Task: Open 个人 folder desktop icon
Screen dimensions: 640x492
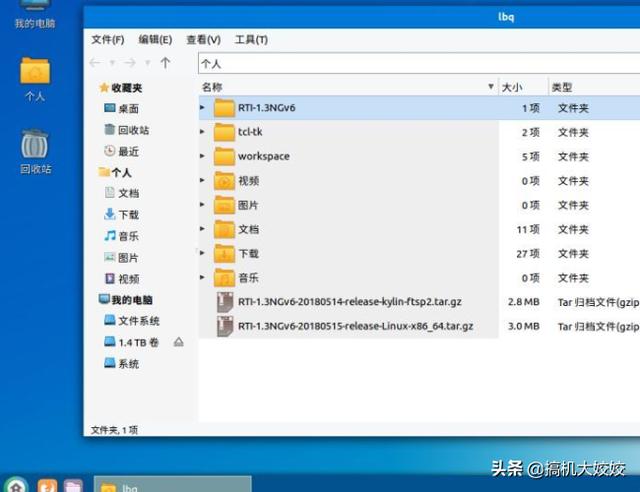Action: point(35,79)
